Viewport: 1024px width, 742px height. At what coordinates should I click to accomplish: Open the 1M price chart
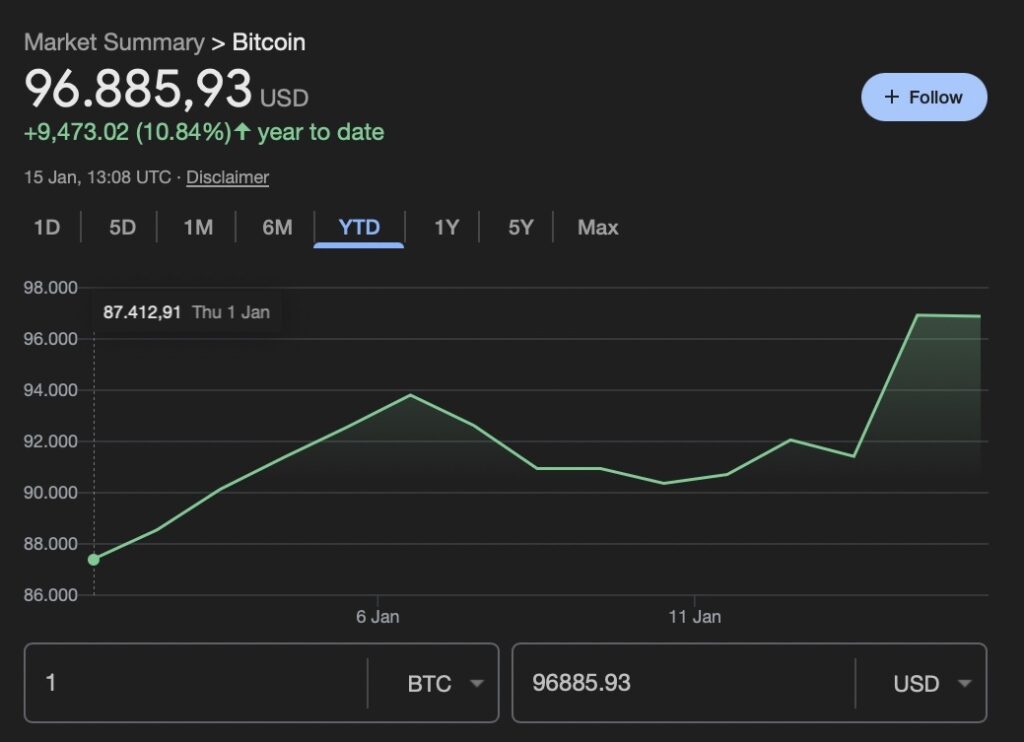[197, 227]
